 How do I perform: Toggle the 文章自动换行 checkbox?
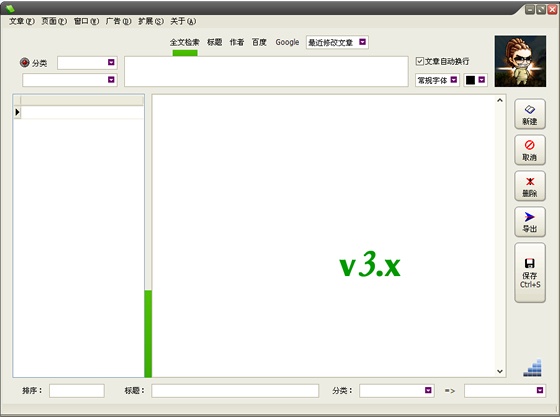click(x=420, y=61)
